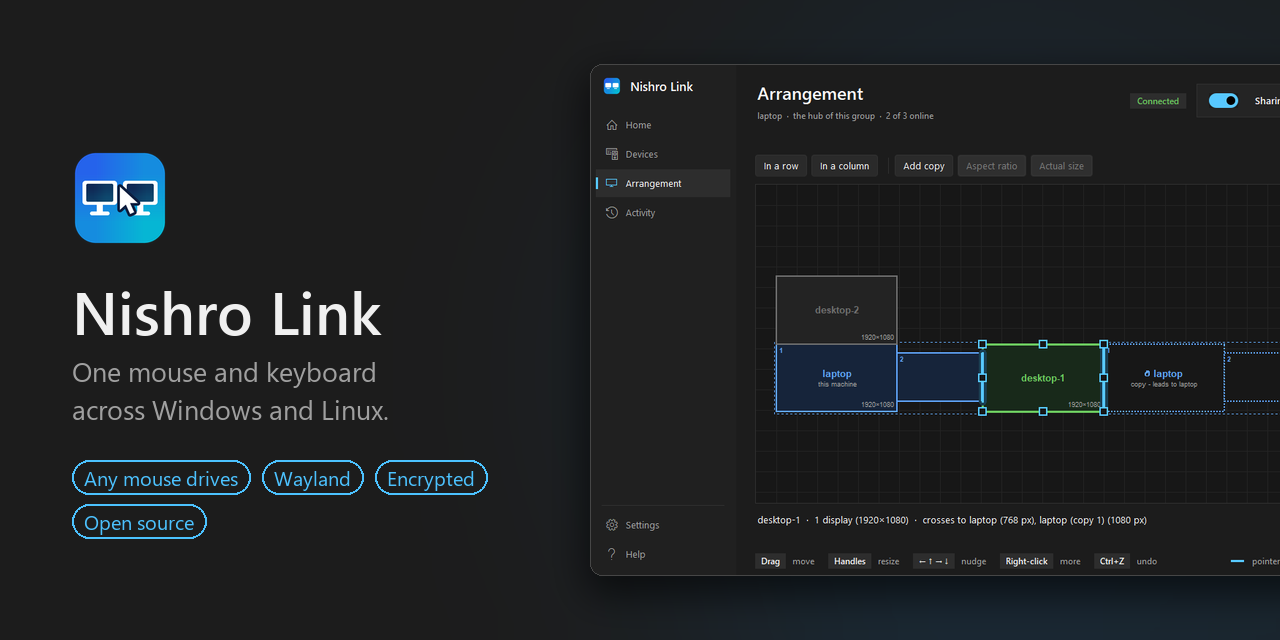Click the '1 display (1920×1080)' status text
The image size is (1280, 640).
click(861, 520)
